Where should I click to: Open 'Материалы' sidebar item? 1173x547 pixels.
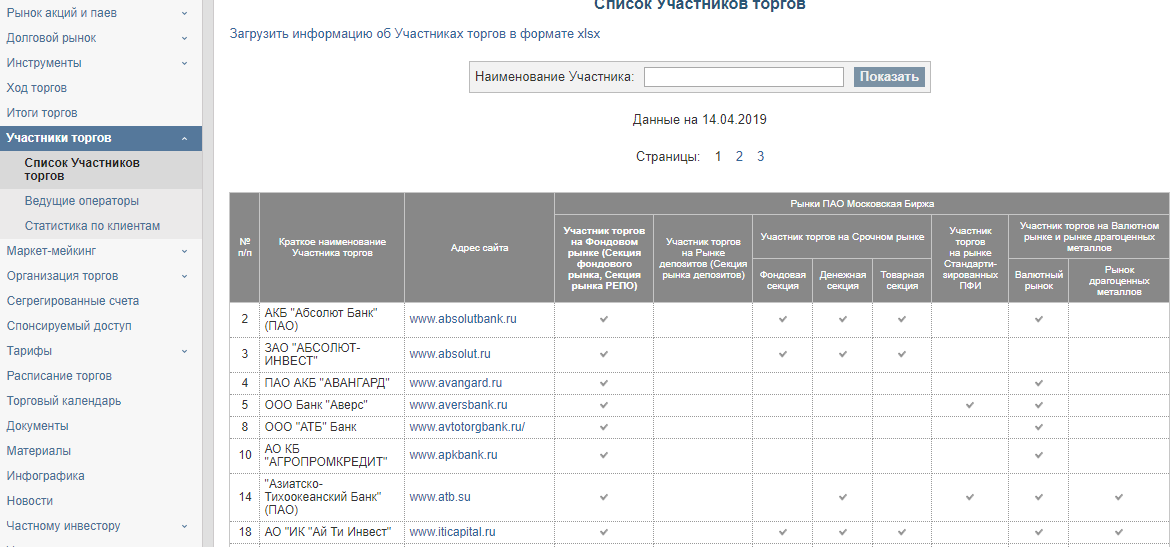tap(39, 450)
